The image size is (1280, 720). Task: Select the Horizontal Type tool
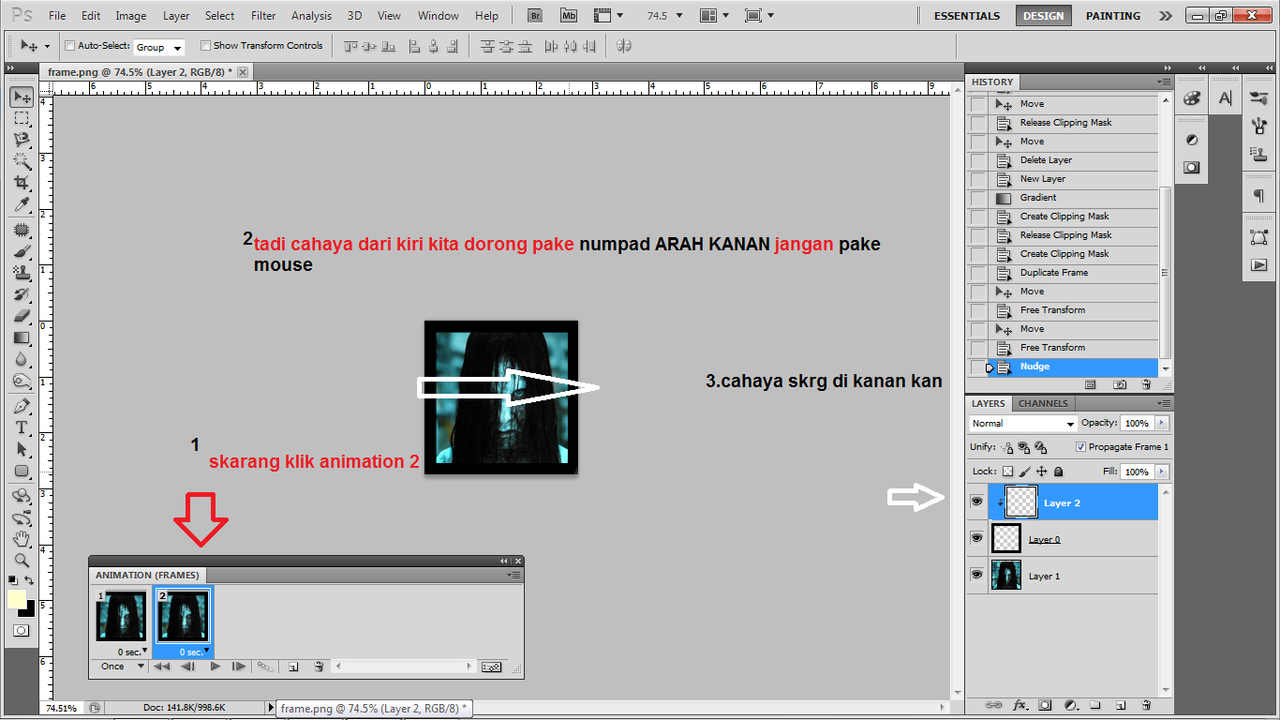[22, 427]
